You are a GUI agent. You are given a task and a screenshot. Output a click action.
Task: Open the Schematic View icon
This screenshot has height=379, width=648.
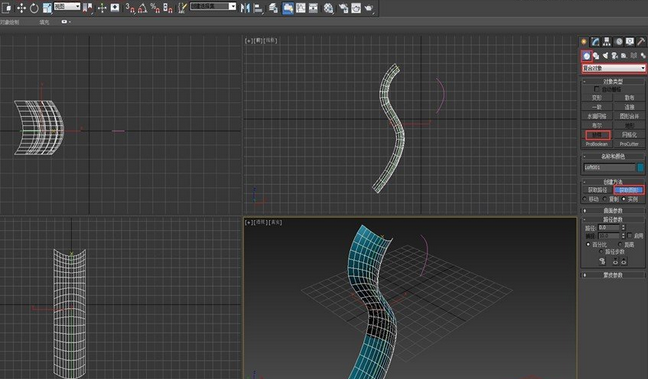point(313,7)
